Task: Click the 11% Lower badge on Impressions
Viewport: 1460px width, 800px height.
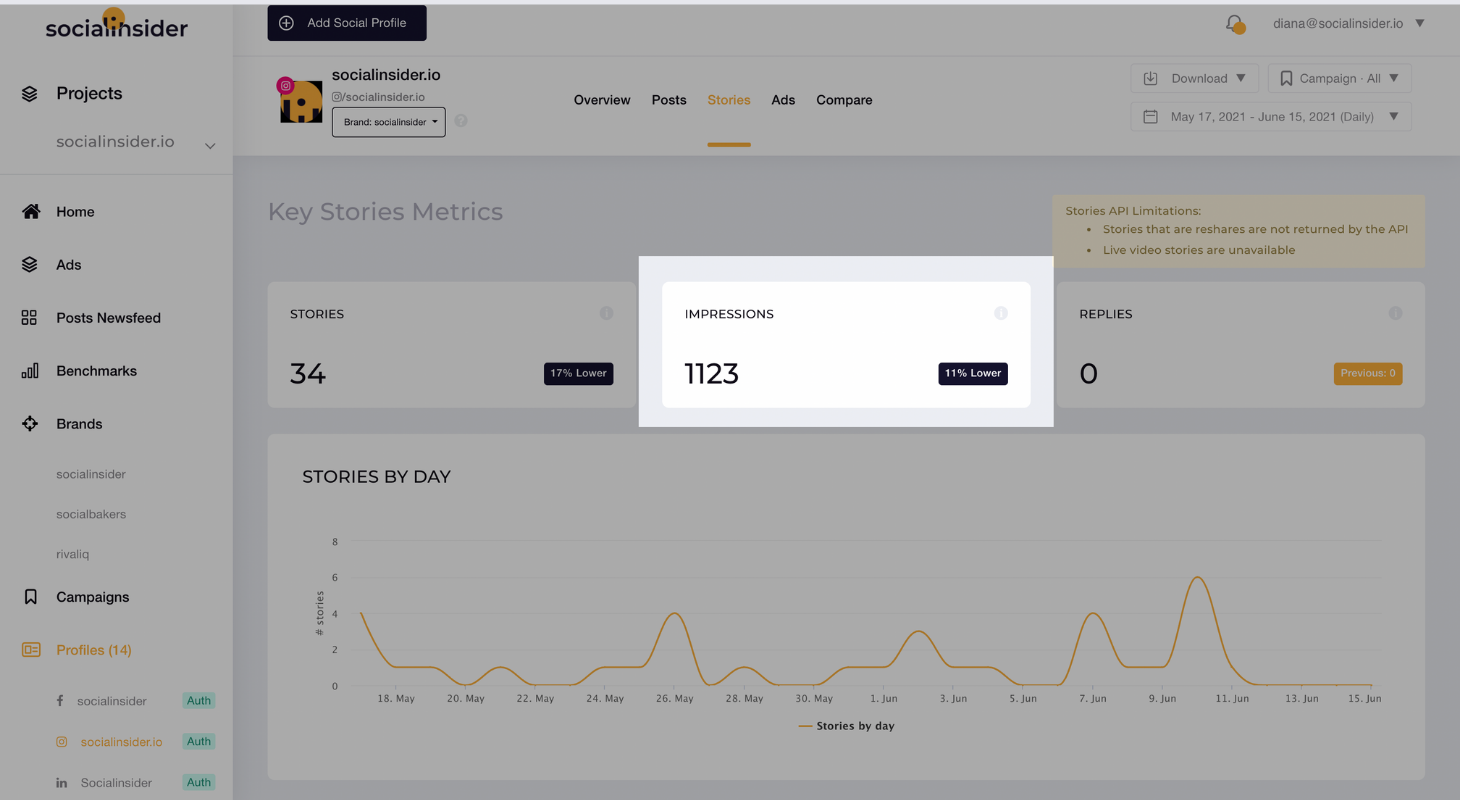Action: 973,373
